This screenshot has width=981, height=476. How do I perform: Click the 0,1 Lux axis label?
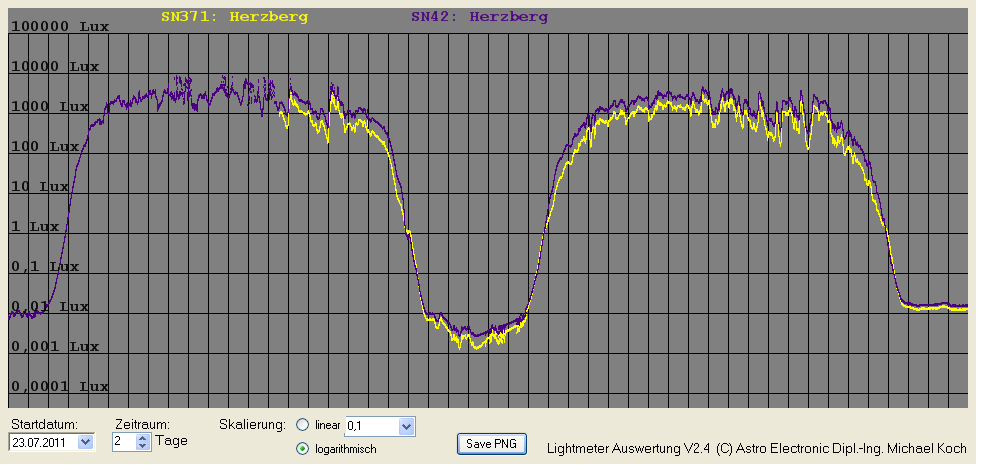click(45, 267)
